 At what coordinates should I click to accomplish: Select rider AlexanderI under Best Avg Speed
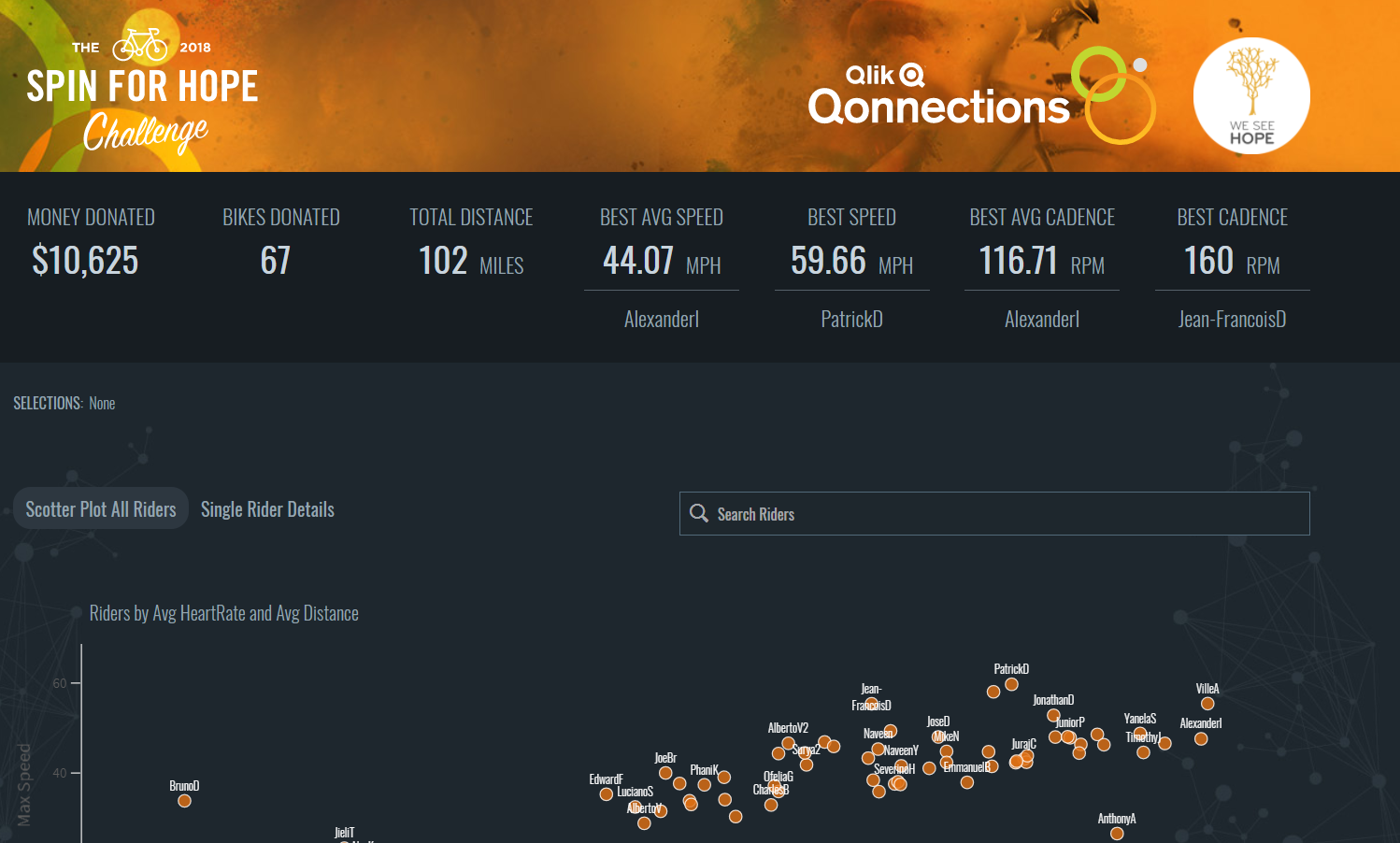click(x=662, y=320)
